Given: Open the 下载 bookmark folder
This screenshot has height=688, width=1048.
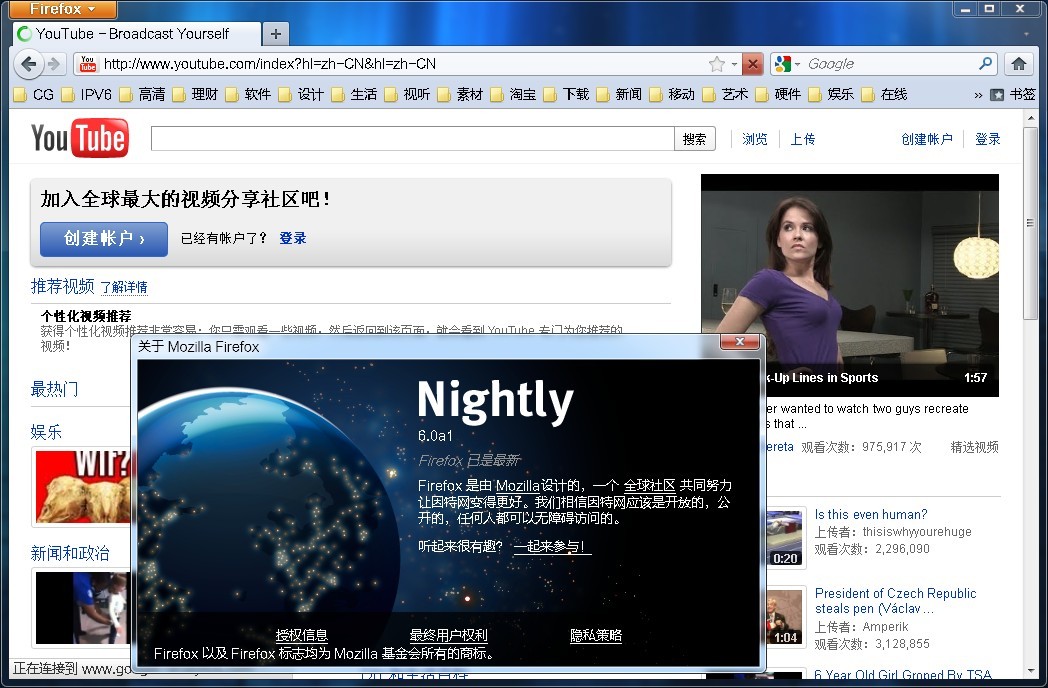Looking at the screenshot, I should (566, 94).
